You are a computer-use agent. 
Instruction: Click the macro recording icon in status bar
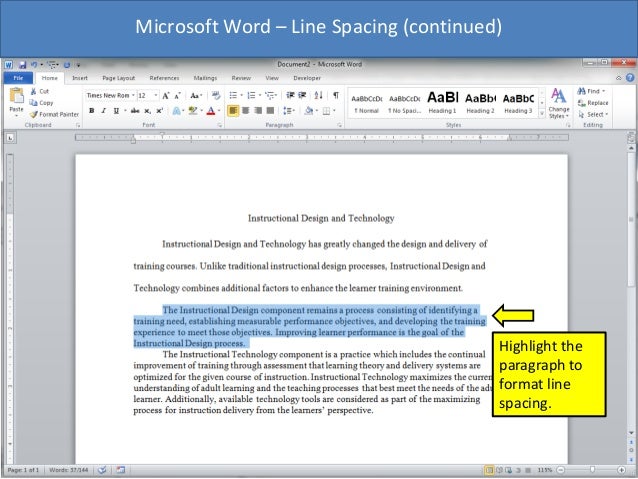pos(120,470)
